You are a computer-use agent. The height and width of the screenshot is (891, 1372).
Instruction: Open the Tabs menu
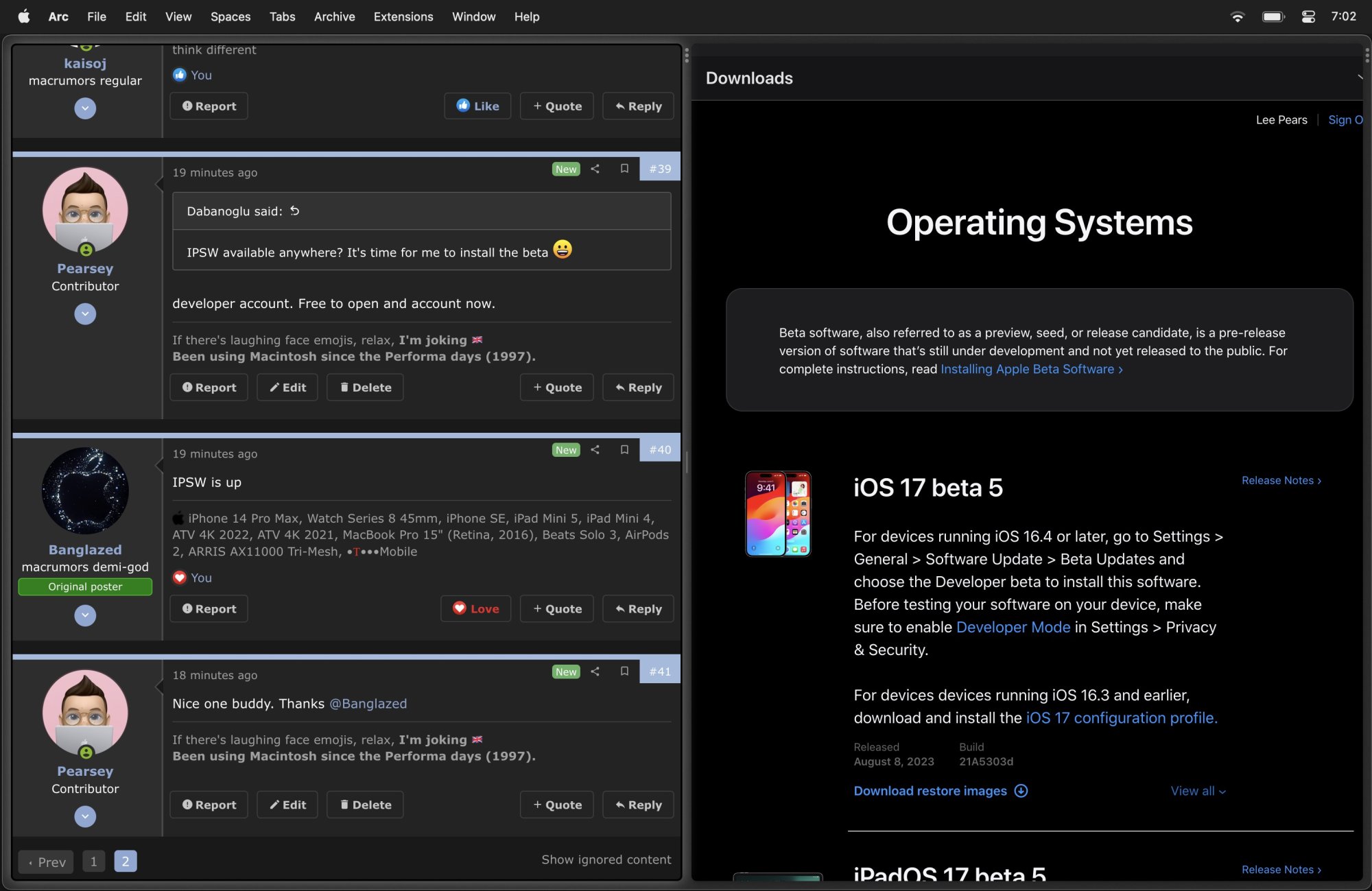click(282, 16)
